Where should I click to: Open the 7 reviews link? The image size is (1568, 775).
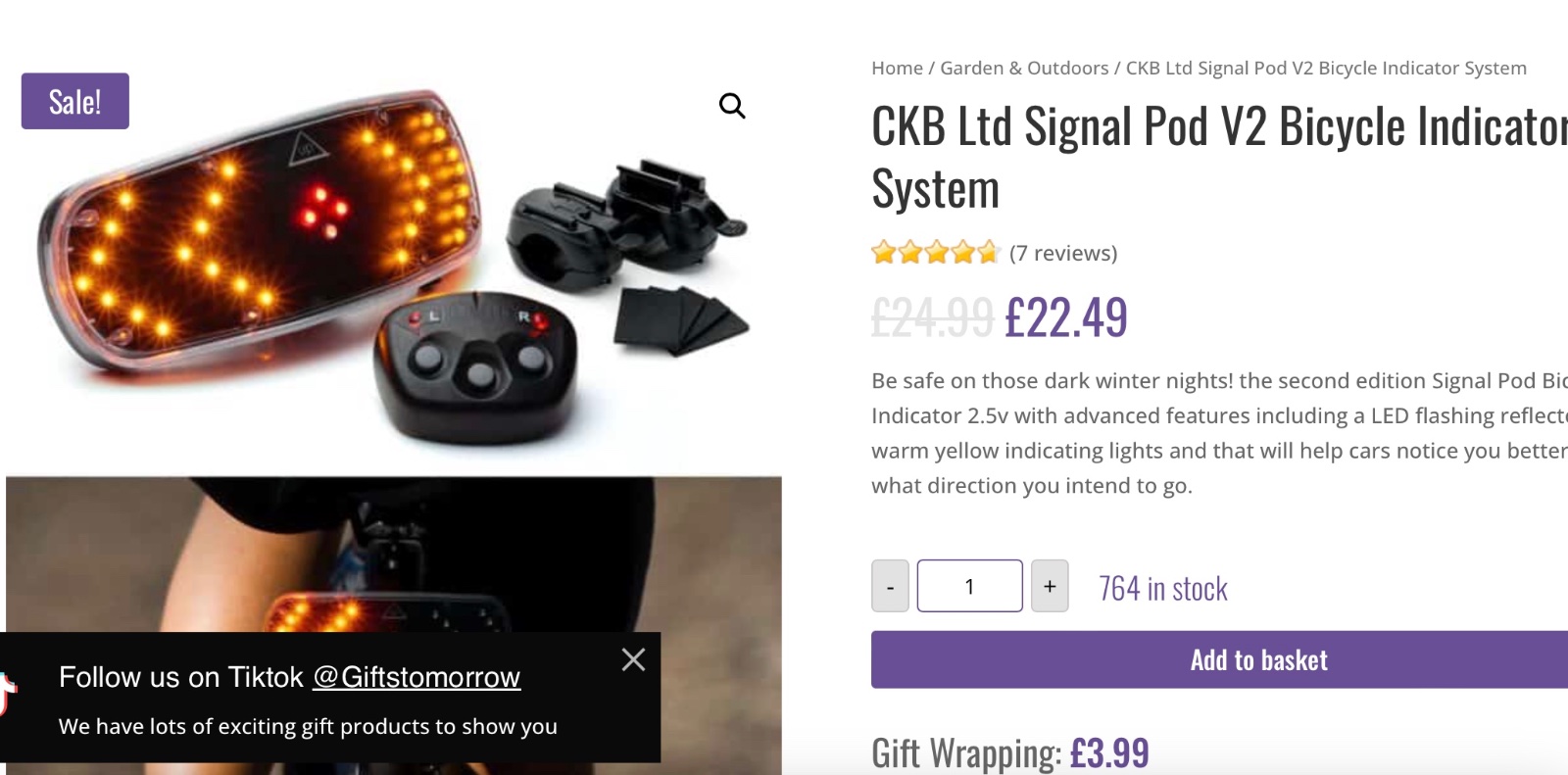tap(1063, 253)
